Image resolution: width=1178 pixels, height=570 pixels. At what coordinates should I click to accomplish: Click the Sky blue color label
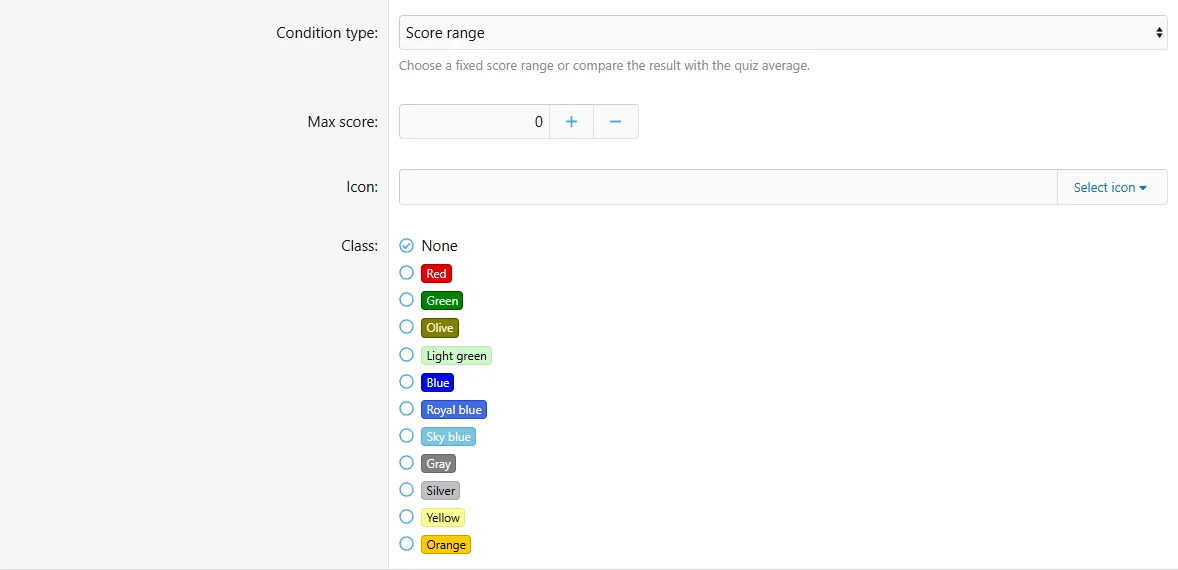coord(449,437)
